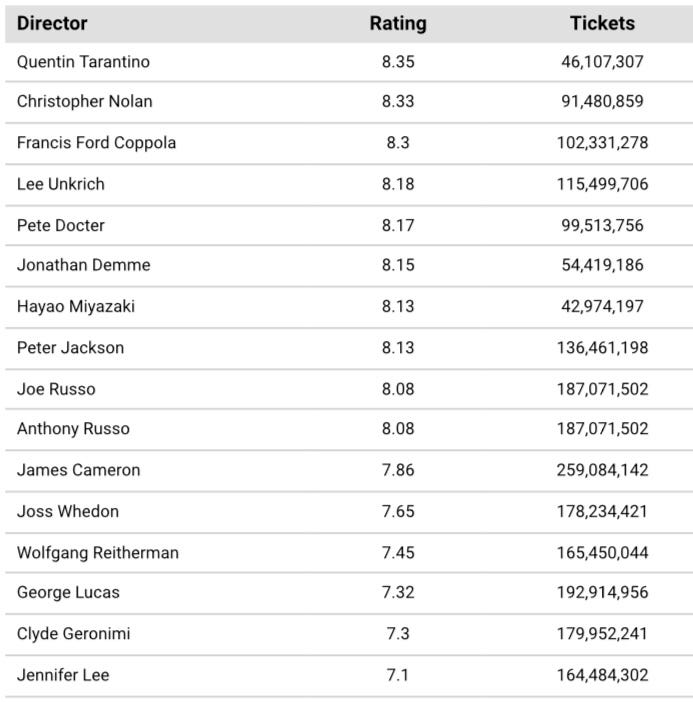Click Peter Jackson's tickets value 136,461,198

point(602,347)
